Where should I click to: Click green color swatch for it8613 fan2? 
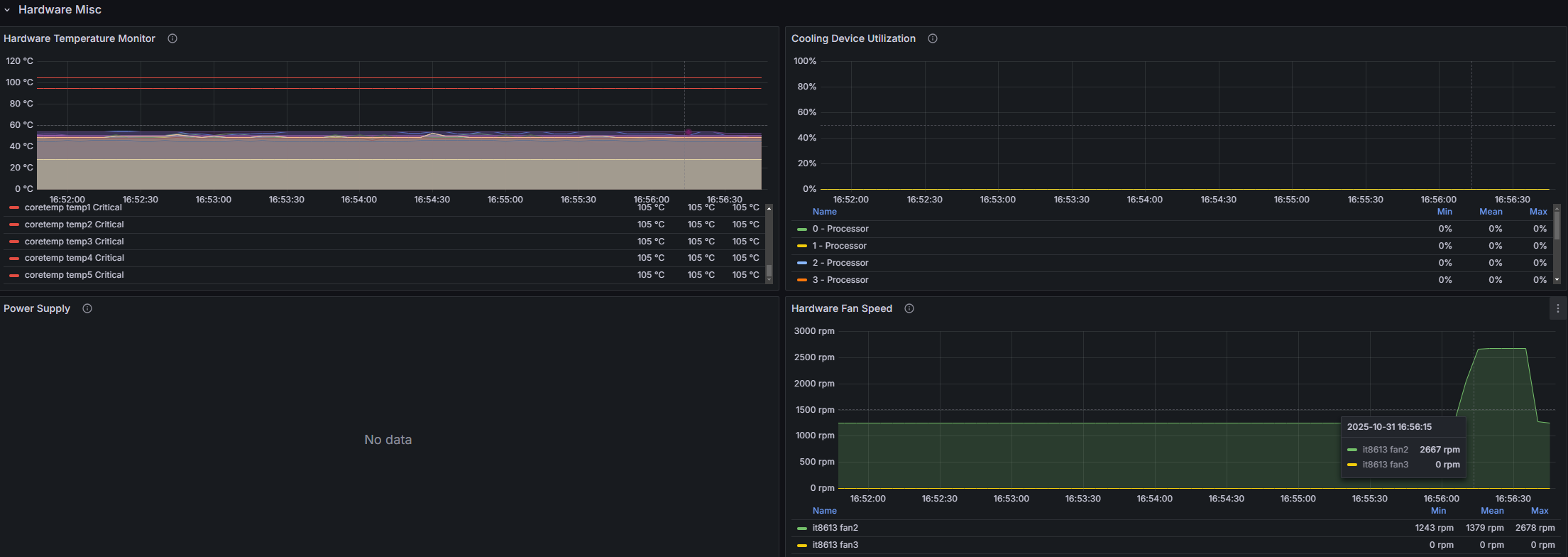802,528
